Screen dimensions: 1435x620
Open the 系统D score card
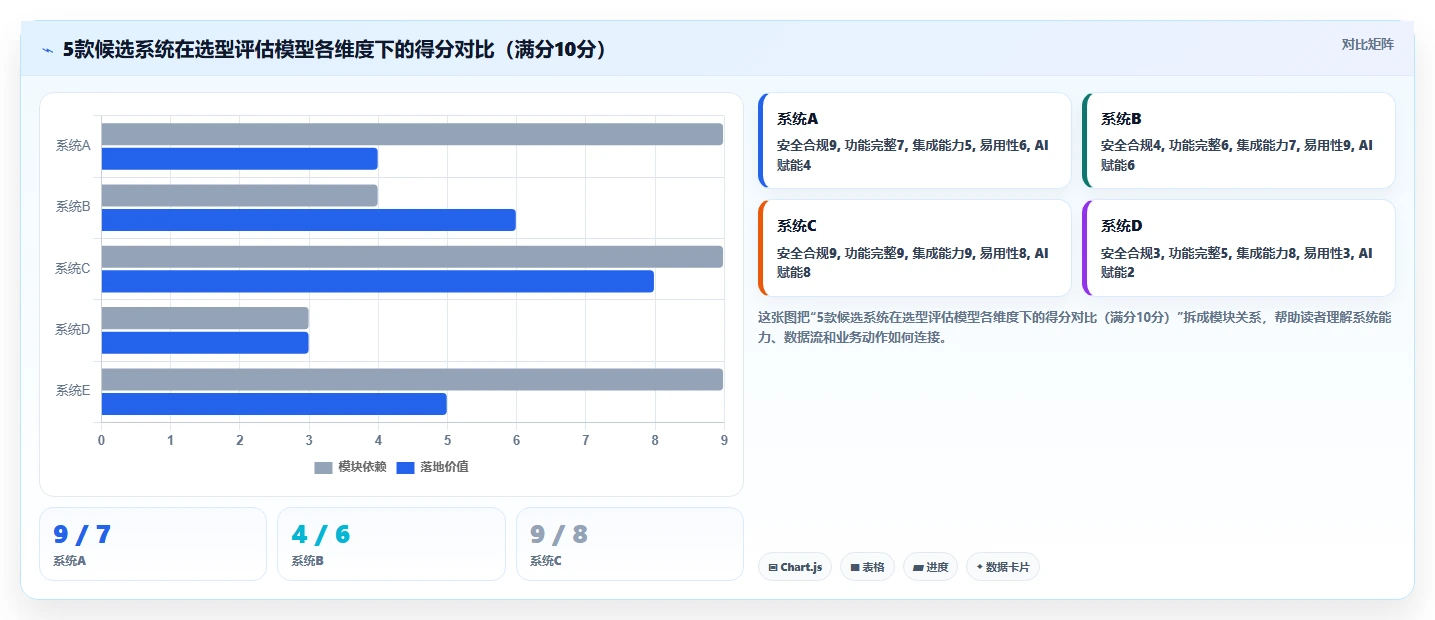click(1238, 248)
